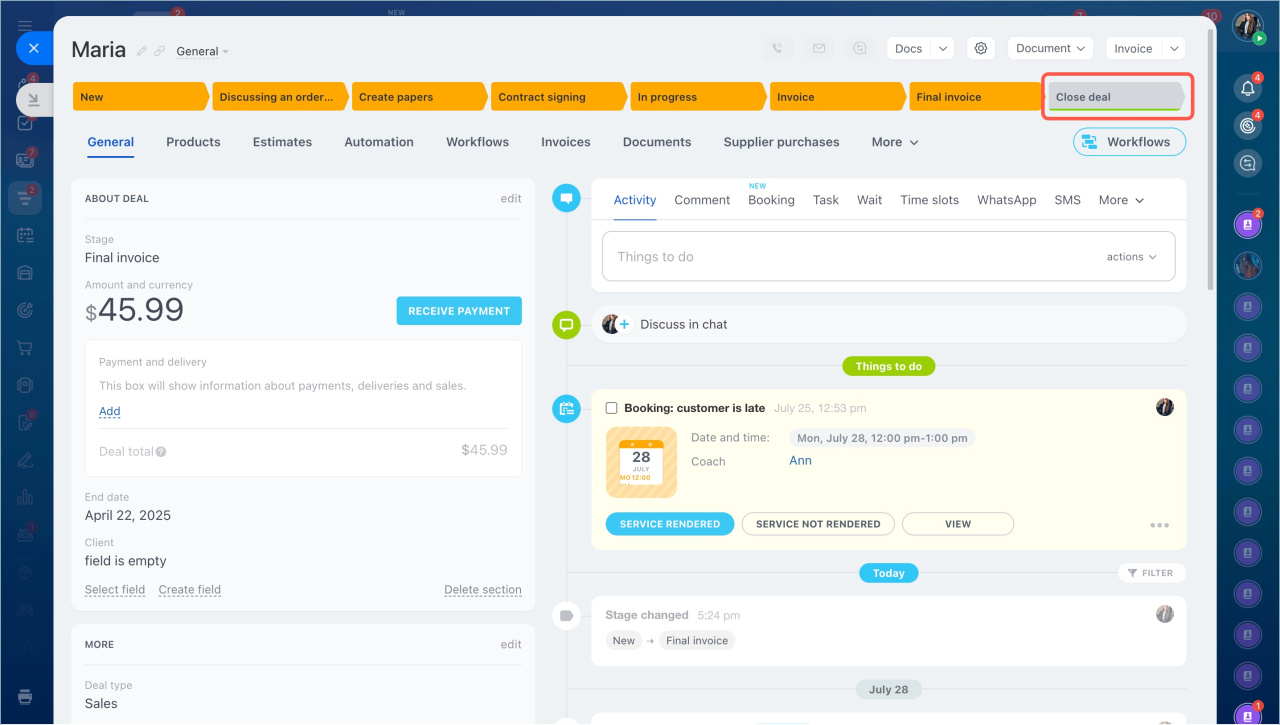Open the General pipeline dropdown beside Maria
The image size is (1280, 725).
pos(202,51)
